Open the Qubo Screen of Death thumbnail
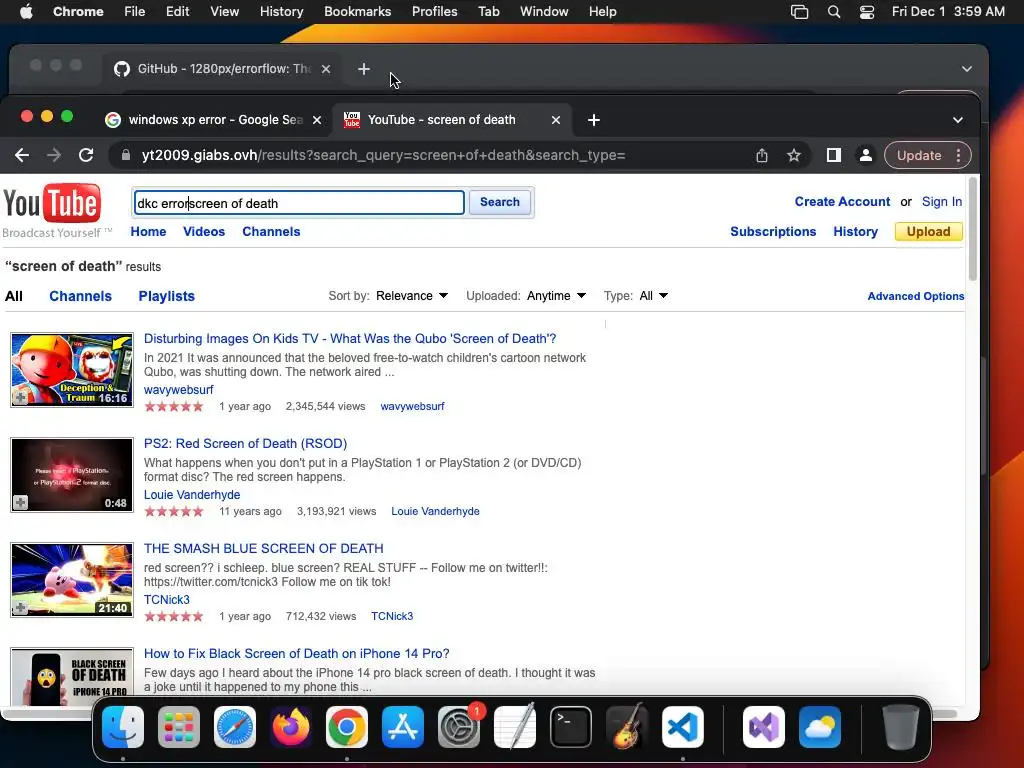 72,370
